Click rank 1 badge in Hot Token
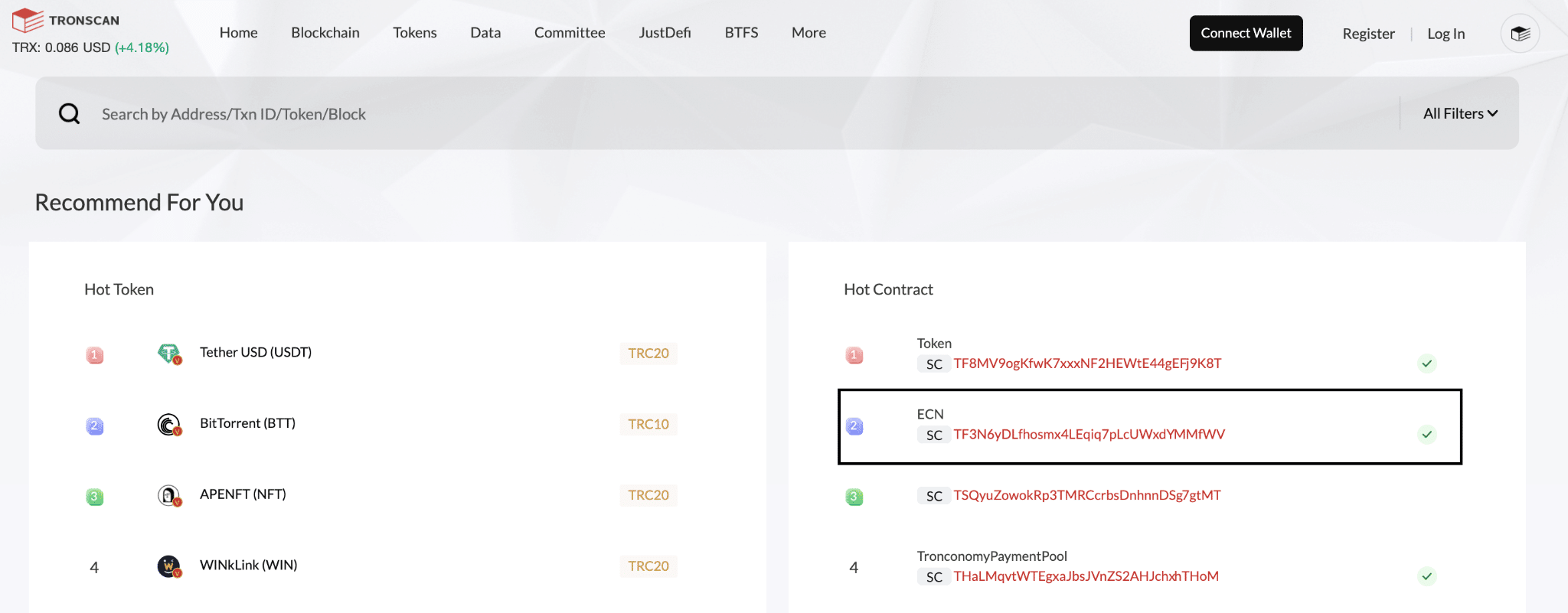The image size is (1568, 613). [x=94, y=355]
